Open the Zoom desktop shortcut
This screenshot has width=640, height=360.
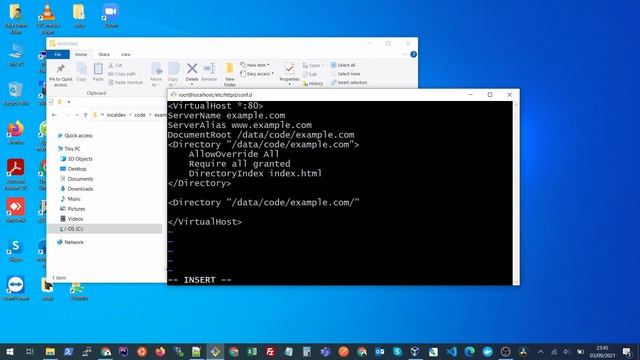(111, 16)
